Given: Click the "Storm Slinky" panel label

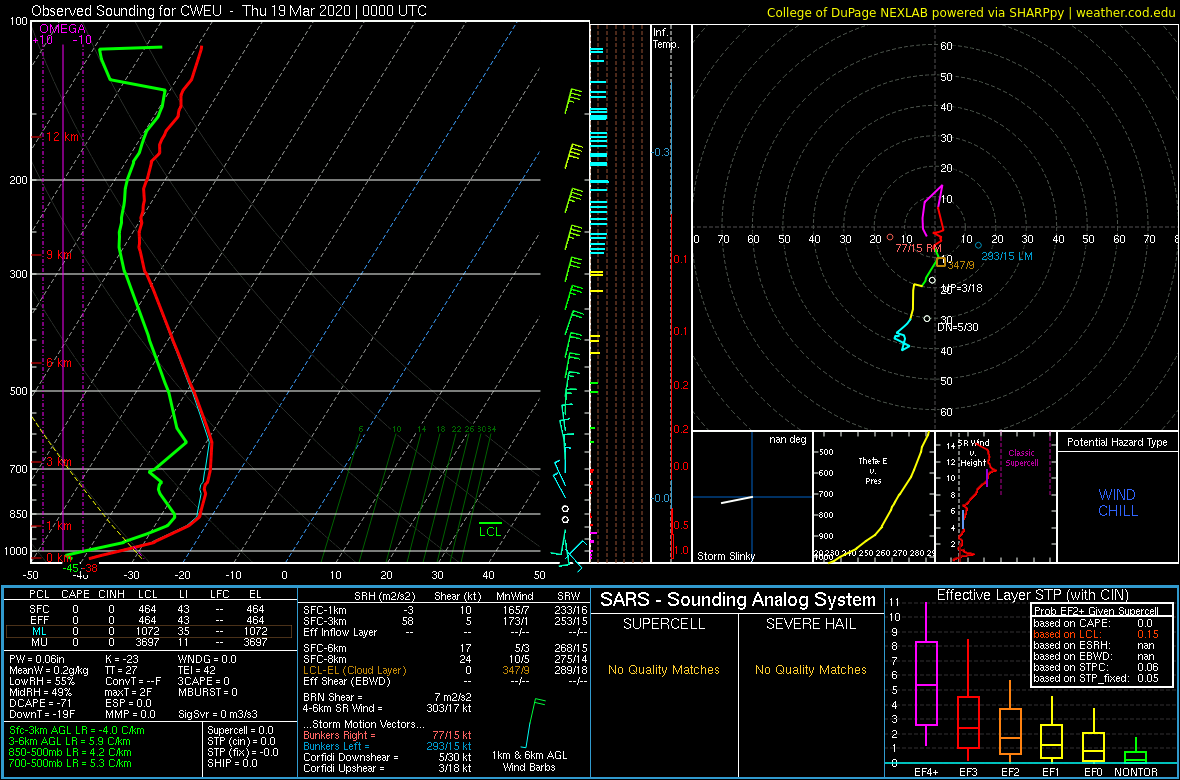Looking at the screenshot, I should [x=725, y=556].
